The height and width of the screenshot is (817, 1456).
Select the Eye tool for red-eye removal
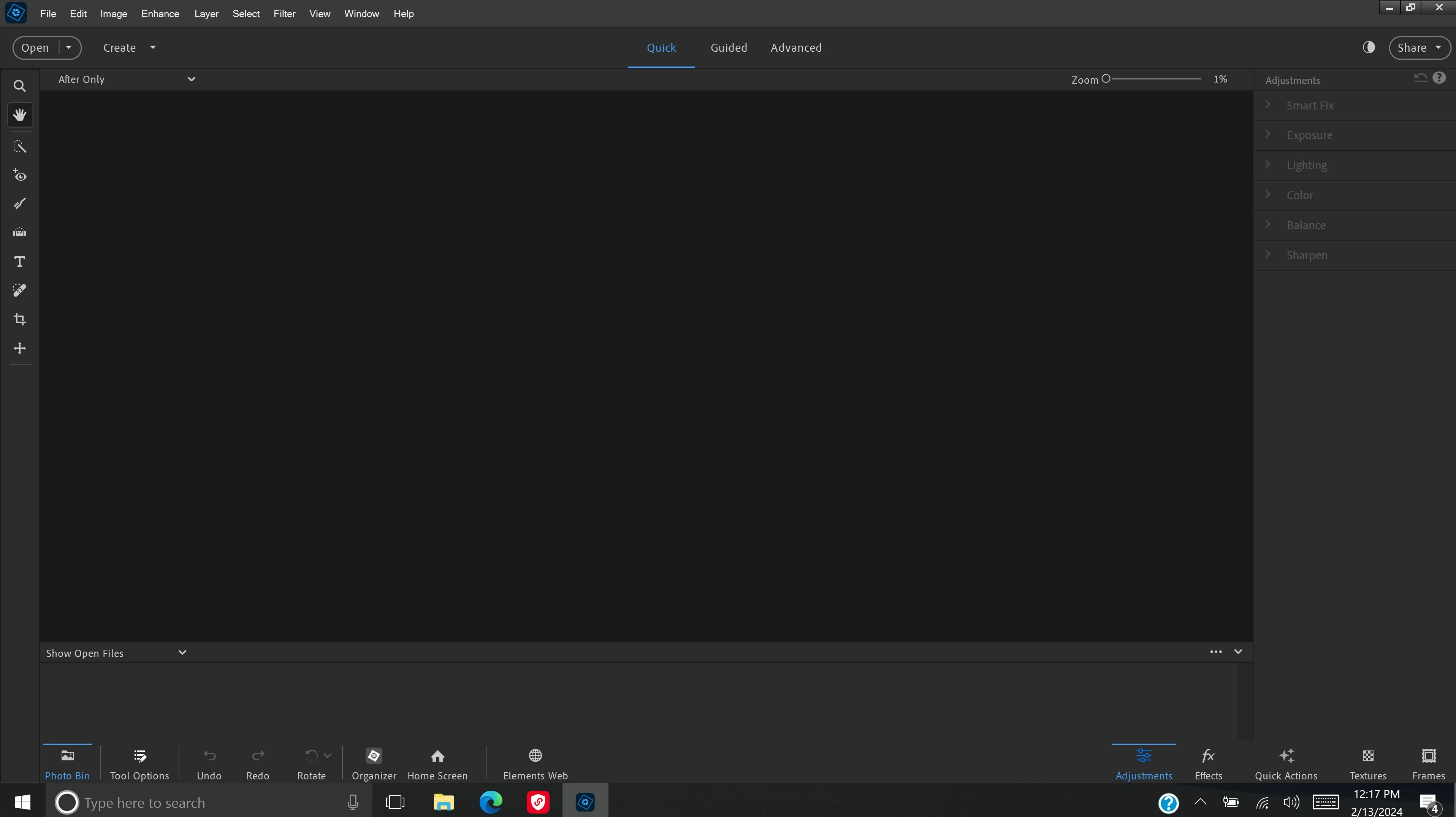pos(20,175)
